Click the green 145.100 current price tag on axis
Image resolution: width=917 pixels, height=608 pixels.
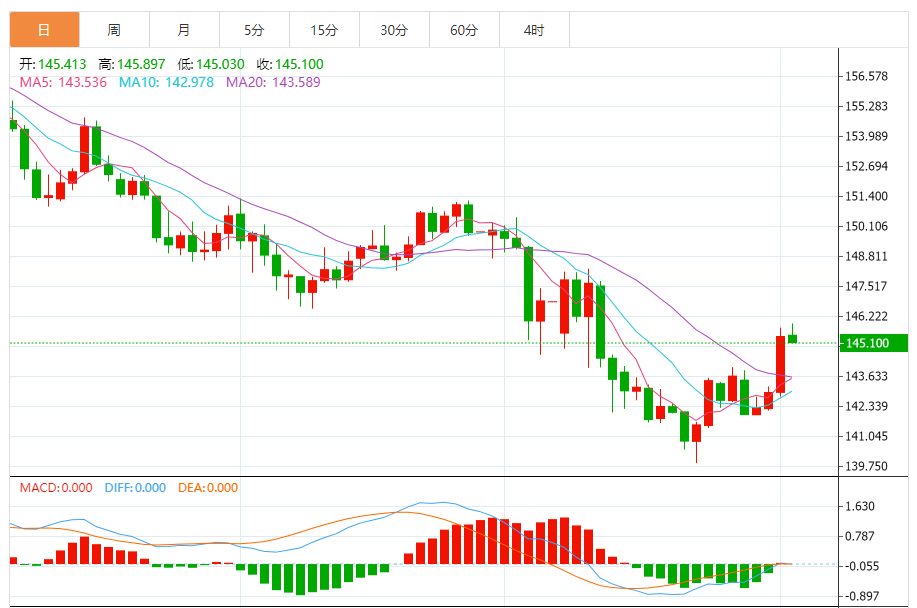click(x=874, y=343)
